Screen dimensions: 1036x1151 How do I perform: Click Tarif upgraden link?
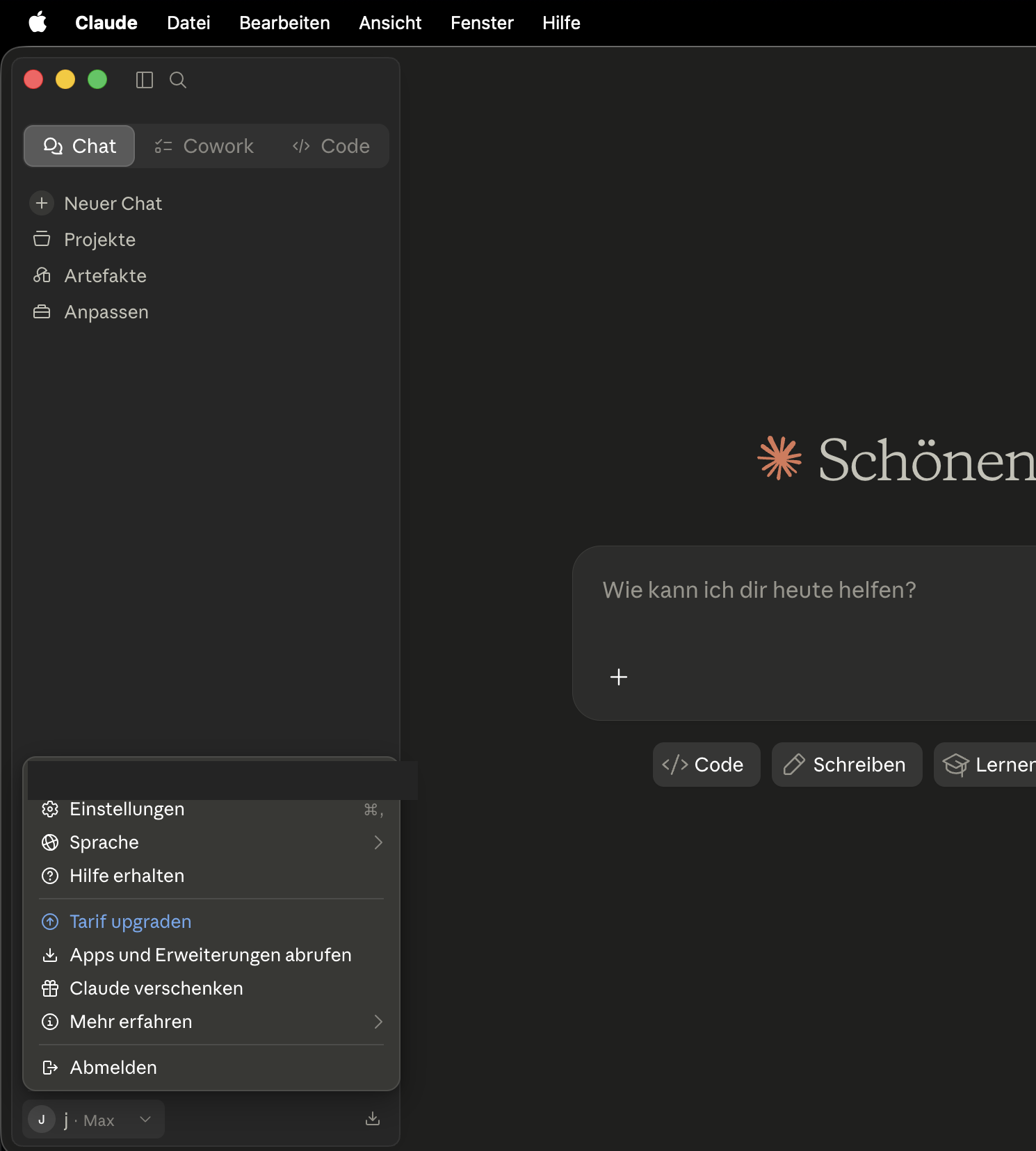click(211, 922)
